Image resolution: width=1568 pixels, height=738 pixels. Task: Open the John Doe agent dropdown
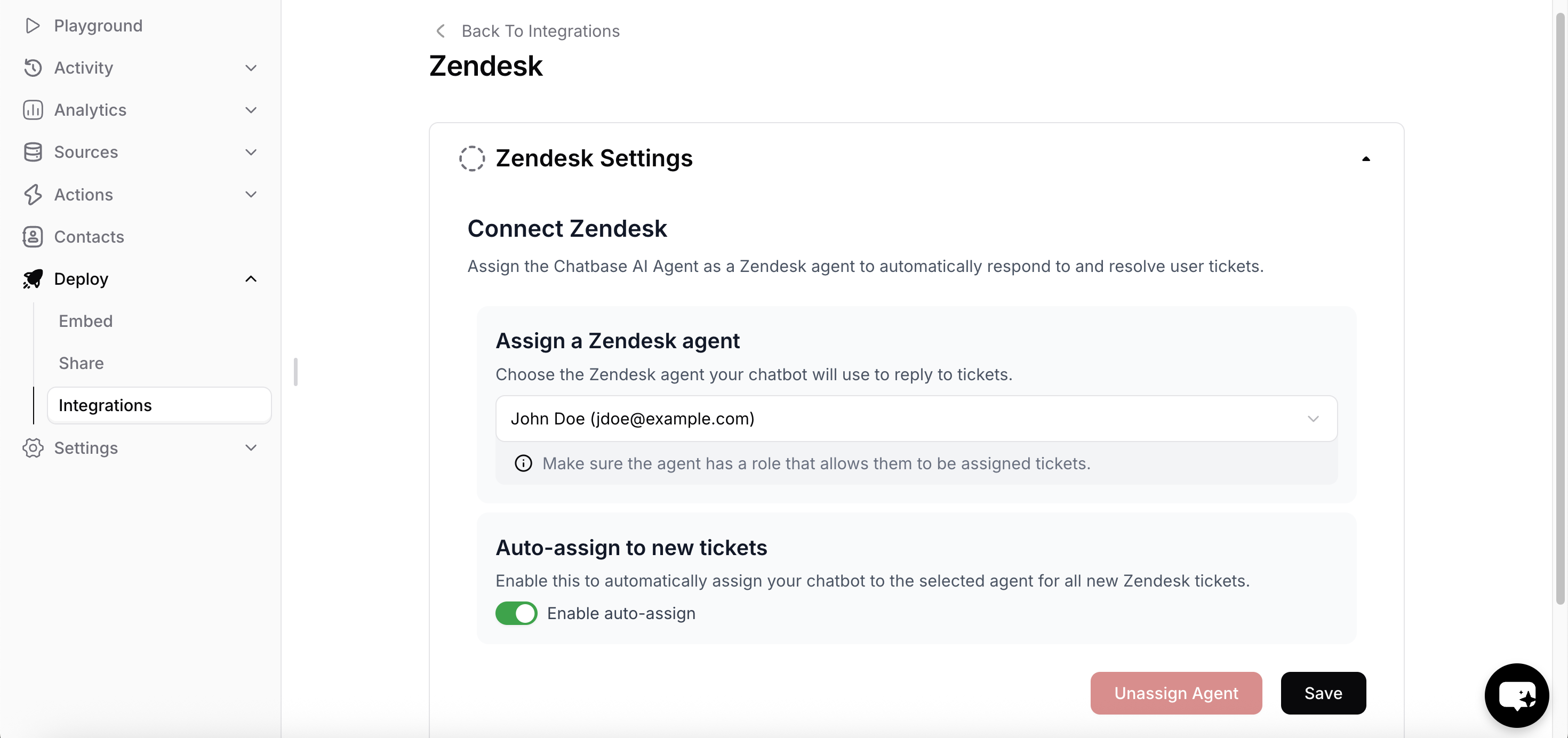click(916, 419)
